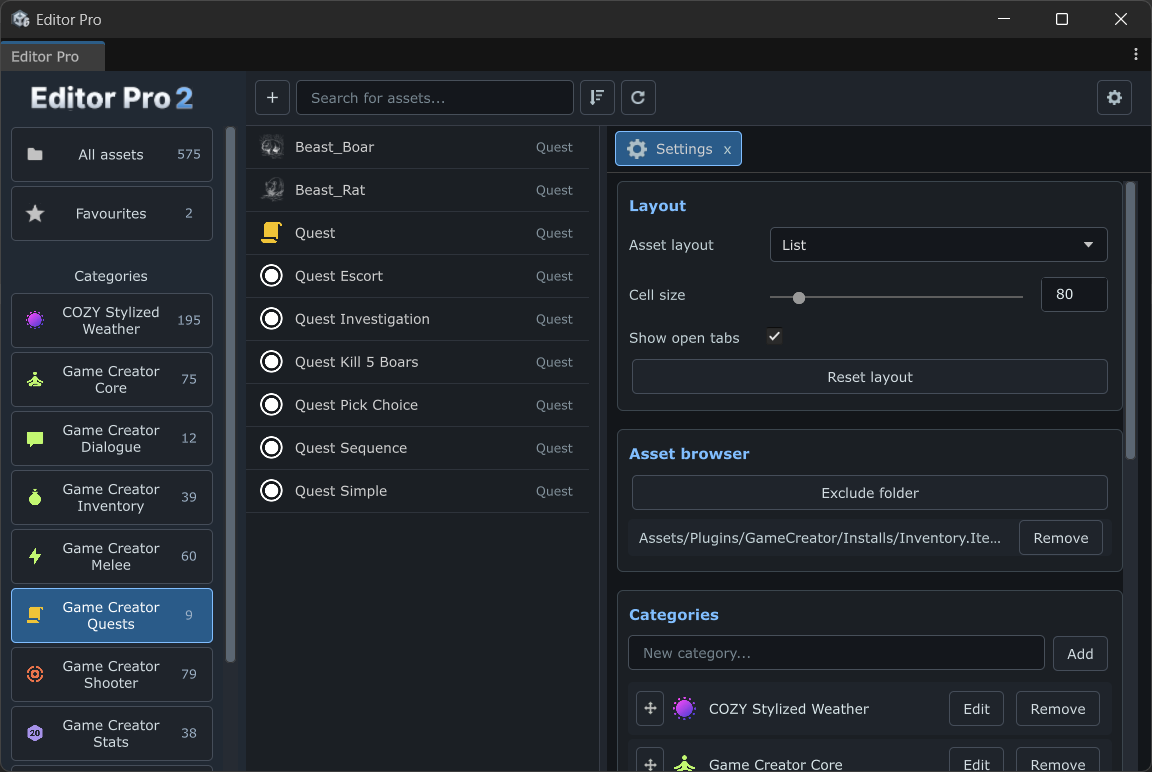The height and width of the screenshot is (772, 1152).
Task: Edit the COZY Stylized Weather category
Action: (x=976, y=709)
